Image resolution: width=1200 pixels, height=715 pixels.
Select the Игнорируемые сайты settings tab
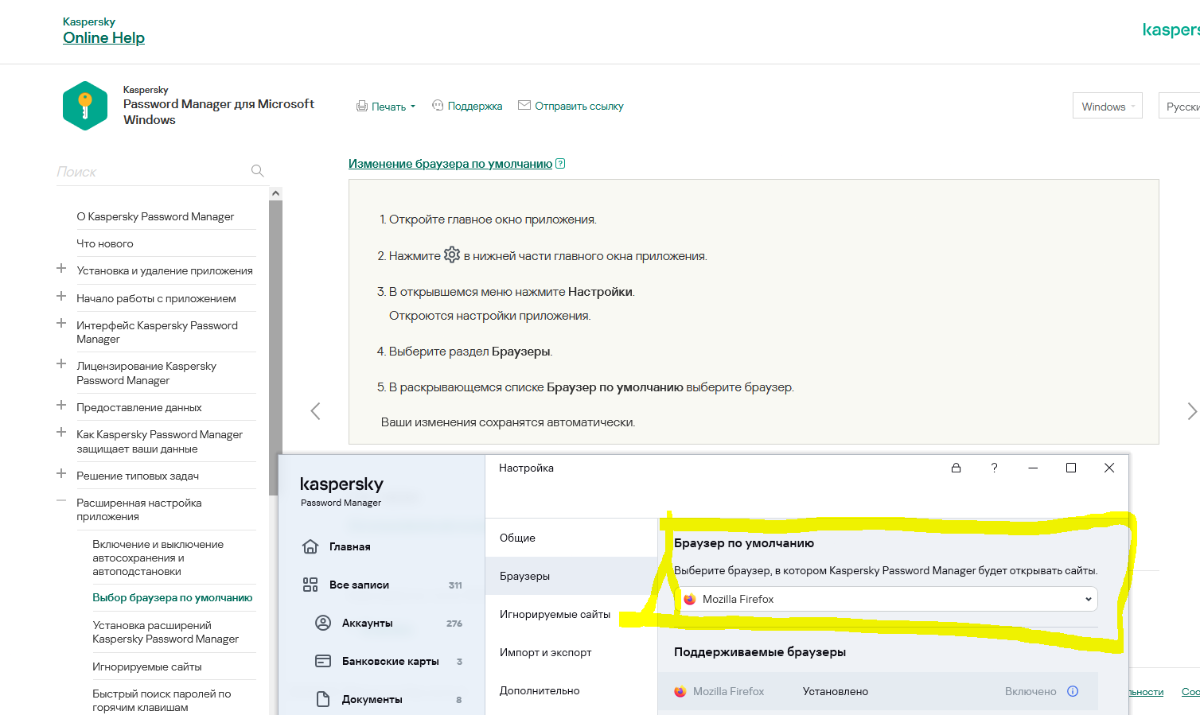click(571, 614)
